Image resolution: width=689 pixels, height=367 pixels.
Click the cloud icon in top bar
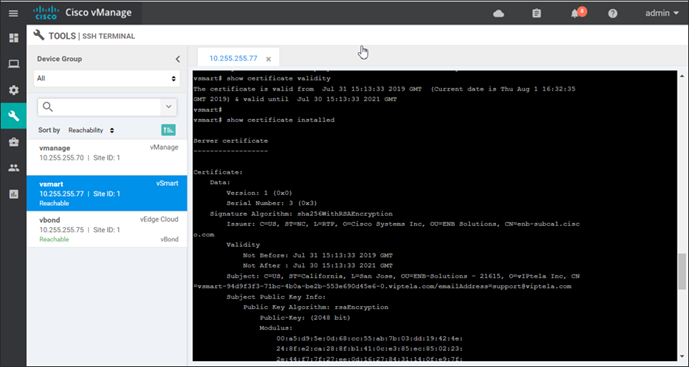pyautogui.click(x=498, y=14)
